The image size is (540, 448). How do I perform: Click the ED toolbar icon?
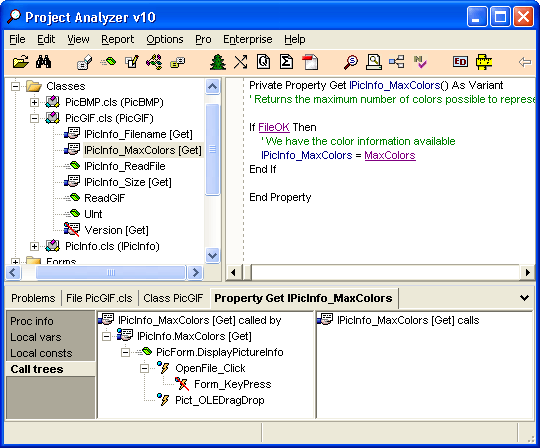(x=460, y=62)
